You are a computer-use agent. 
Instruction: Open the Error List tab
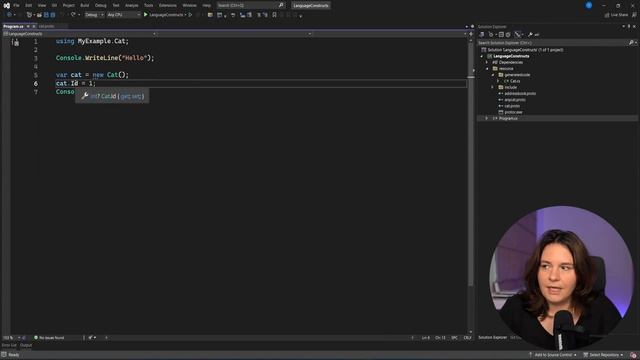[x=9, y=345]
